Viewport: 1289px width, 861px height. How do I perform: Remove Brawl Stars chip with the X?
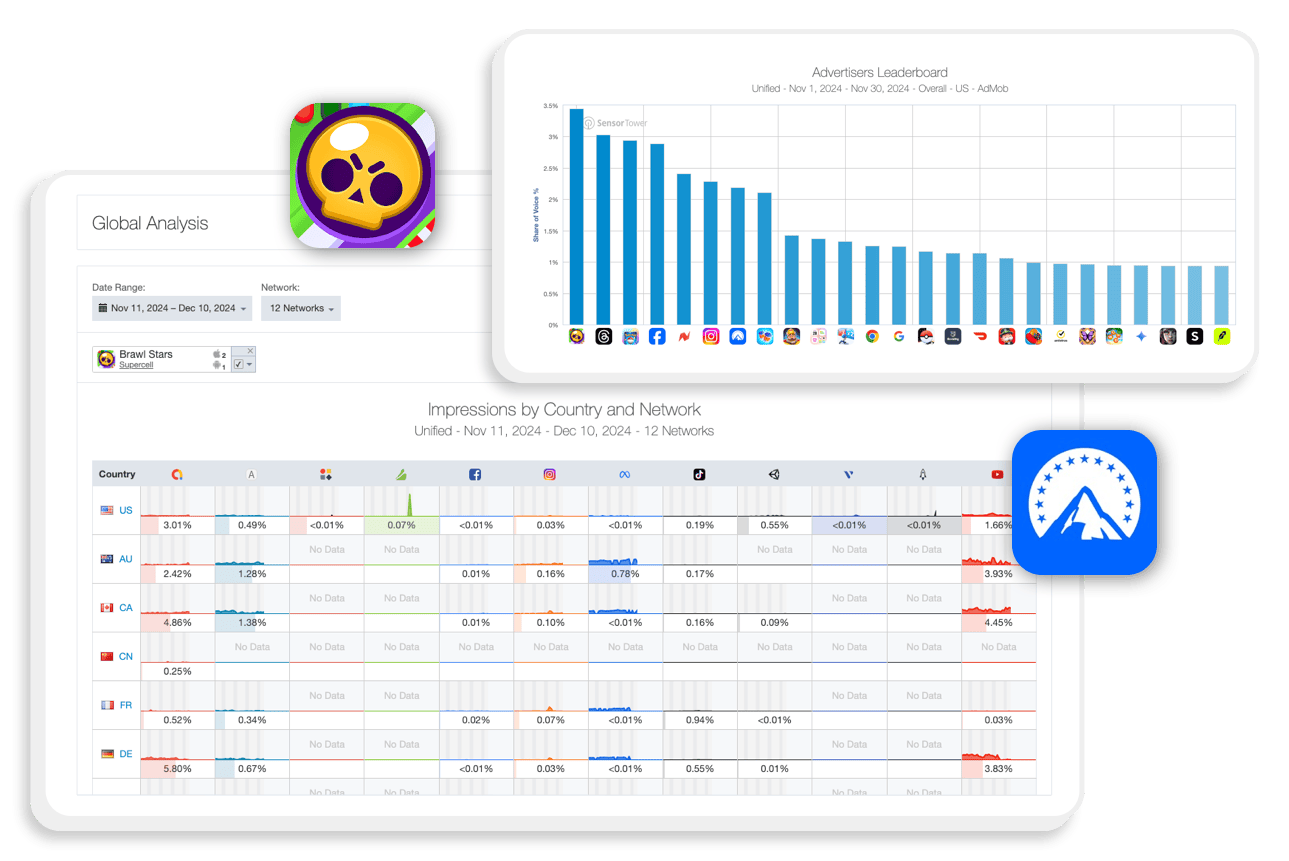point(250,351)
